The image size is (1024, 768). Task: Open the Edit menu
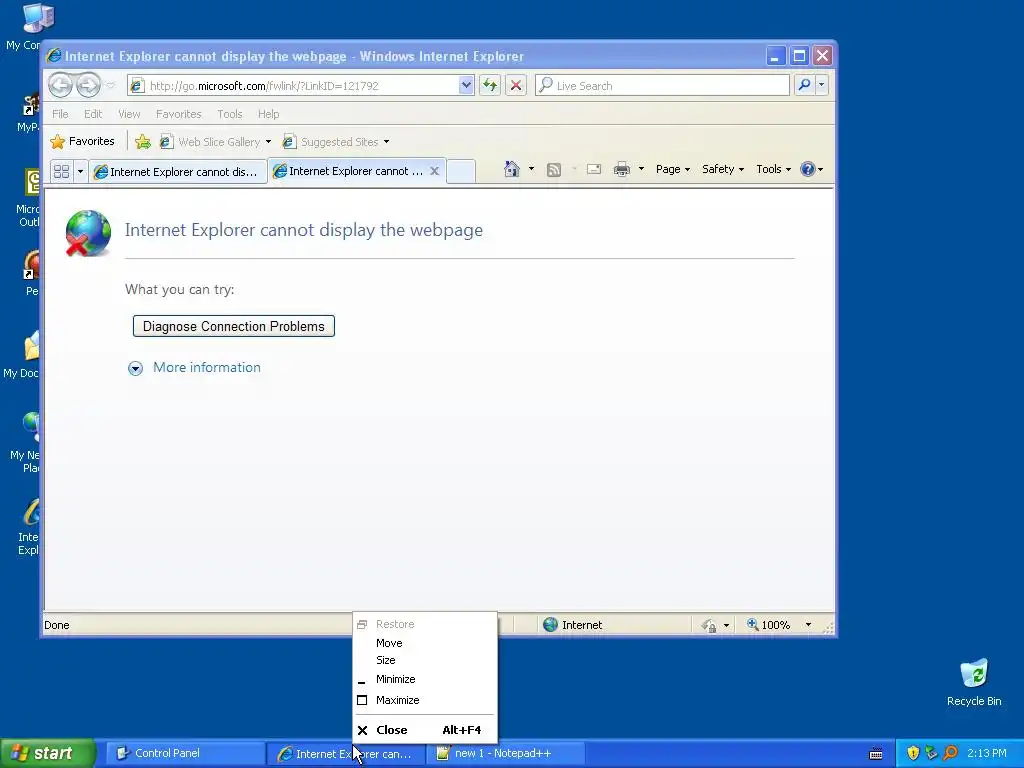93,114
